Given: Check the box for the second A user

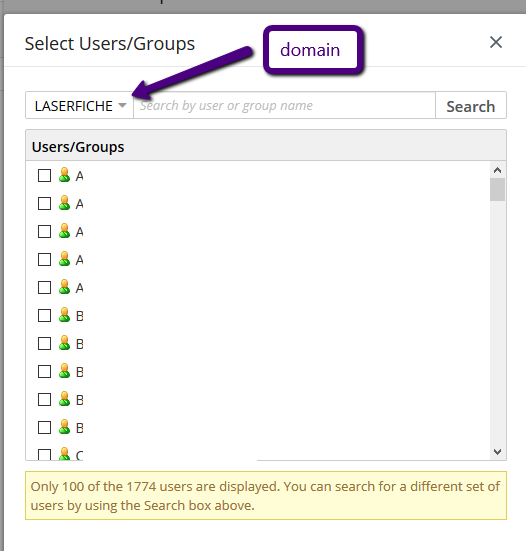Looking at the screenshot, I should tap(44, 203).
